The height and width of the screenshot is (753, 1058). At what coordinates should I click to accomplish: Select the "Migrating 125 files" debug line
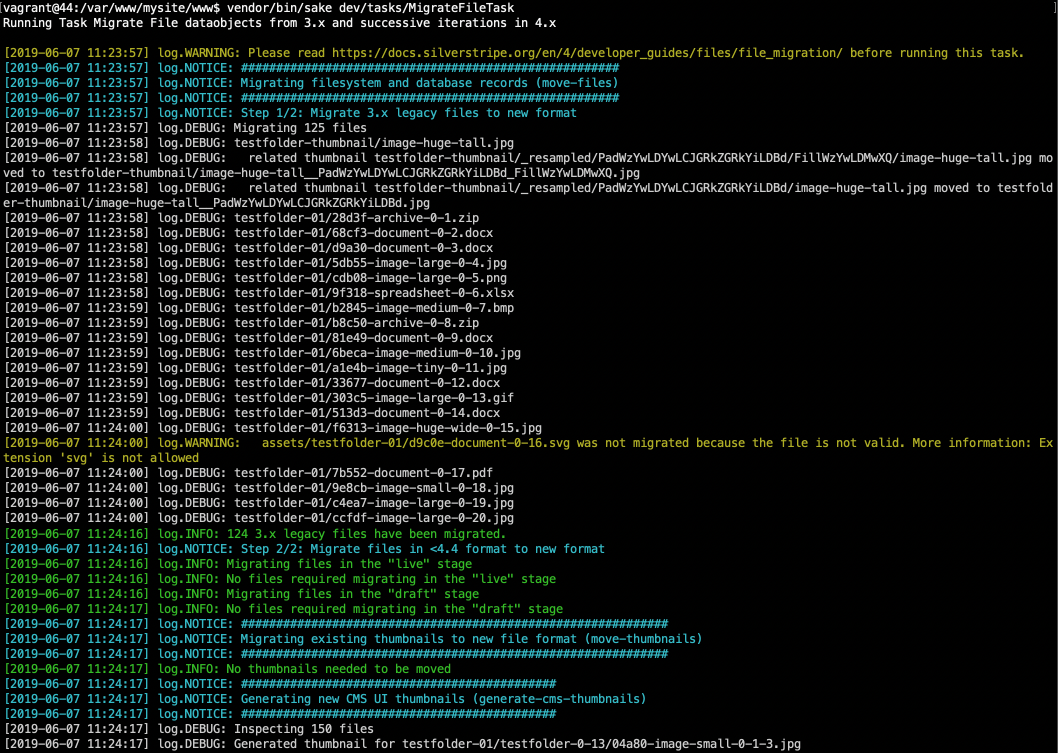300,128
